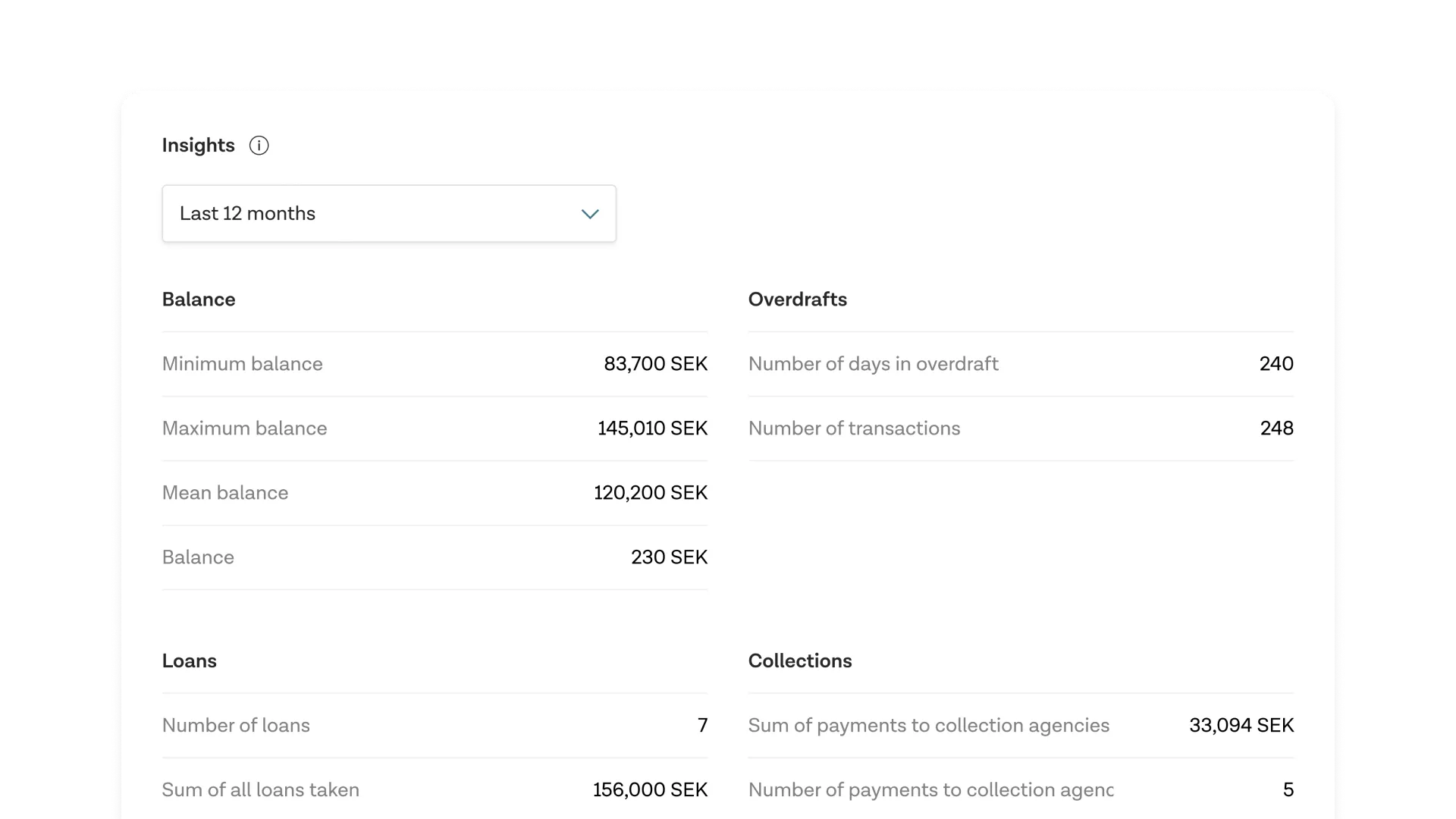Select Number of days in overdraft
1456x819 pixels.
873,364
